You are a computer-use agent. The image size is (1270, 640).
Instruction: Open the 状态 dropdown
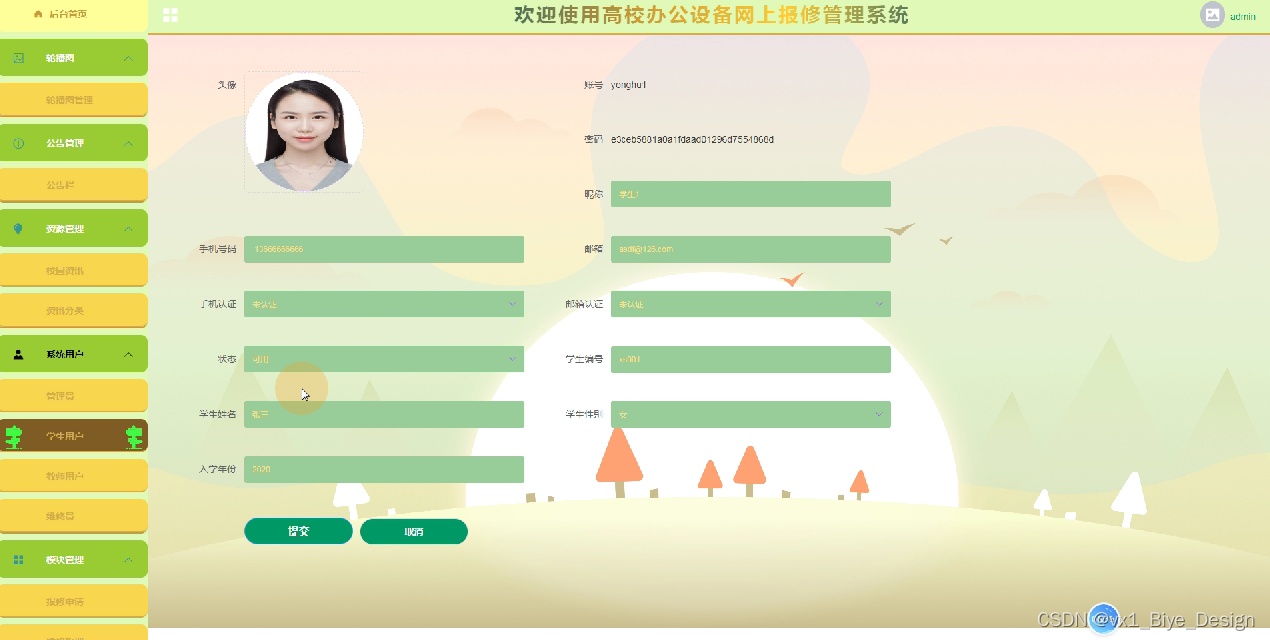384,359
